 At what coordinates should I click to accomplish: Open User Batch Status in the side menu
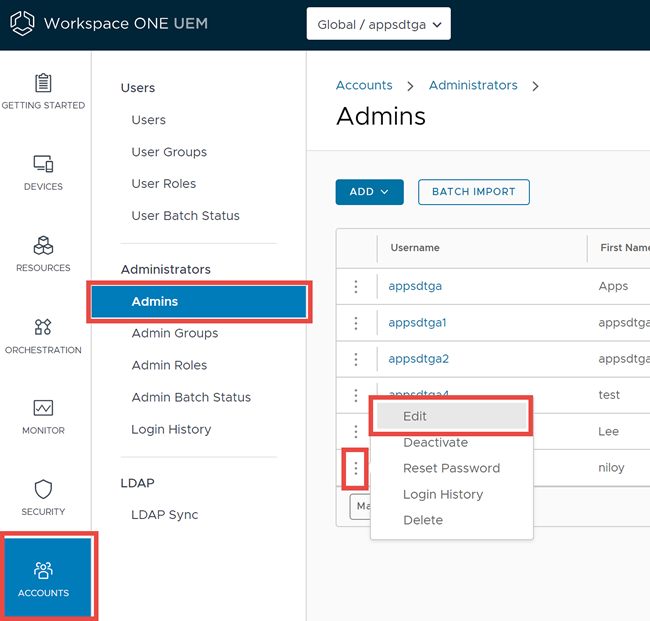pos(185,216)
